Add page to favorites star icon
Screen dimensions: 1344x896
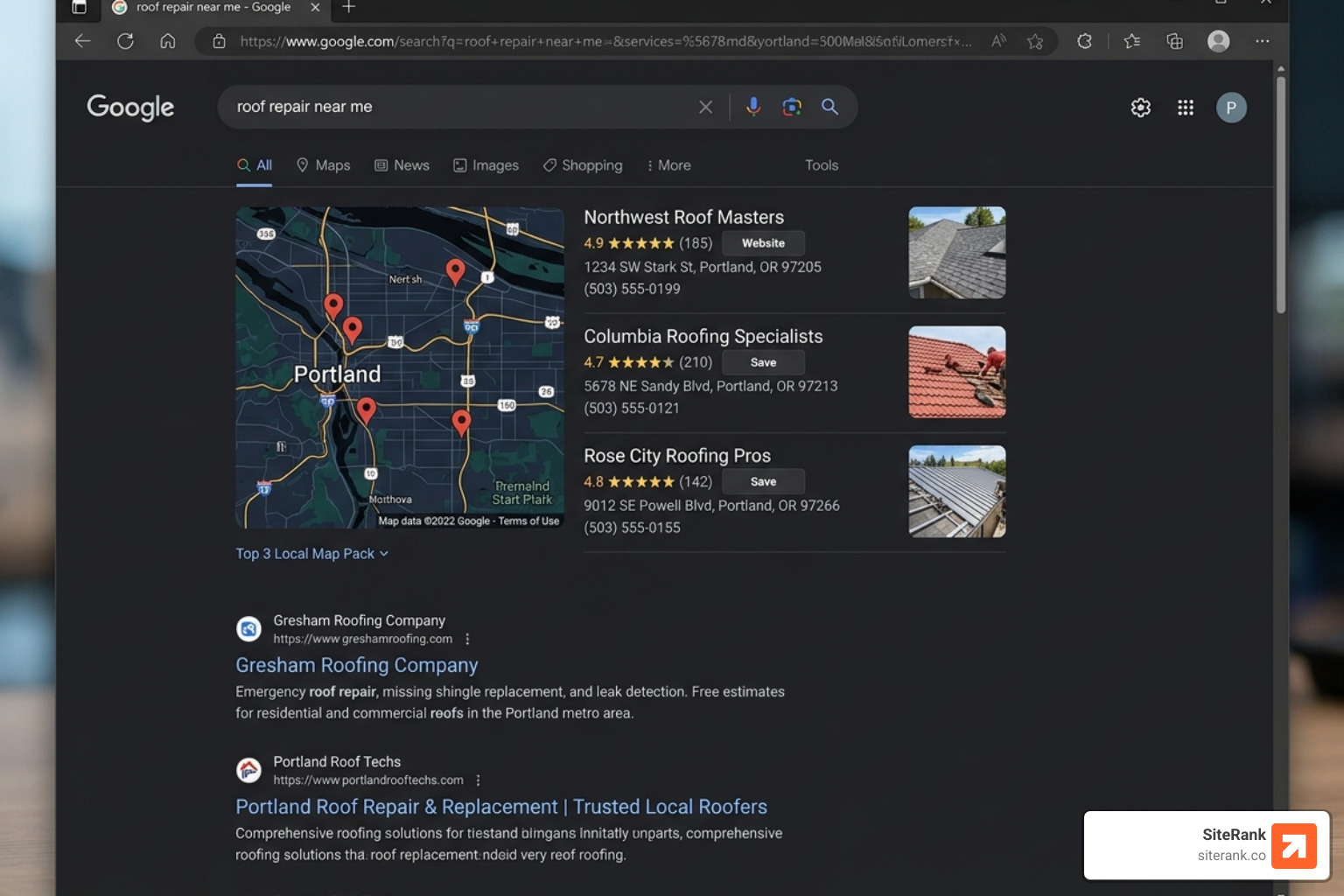1035,41
